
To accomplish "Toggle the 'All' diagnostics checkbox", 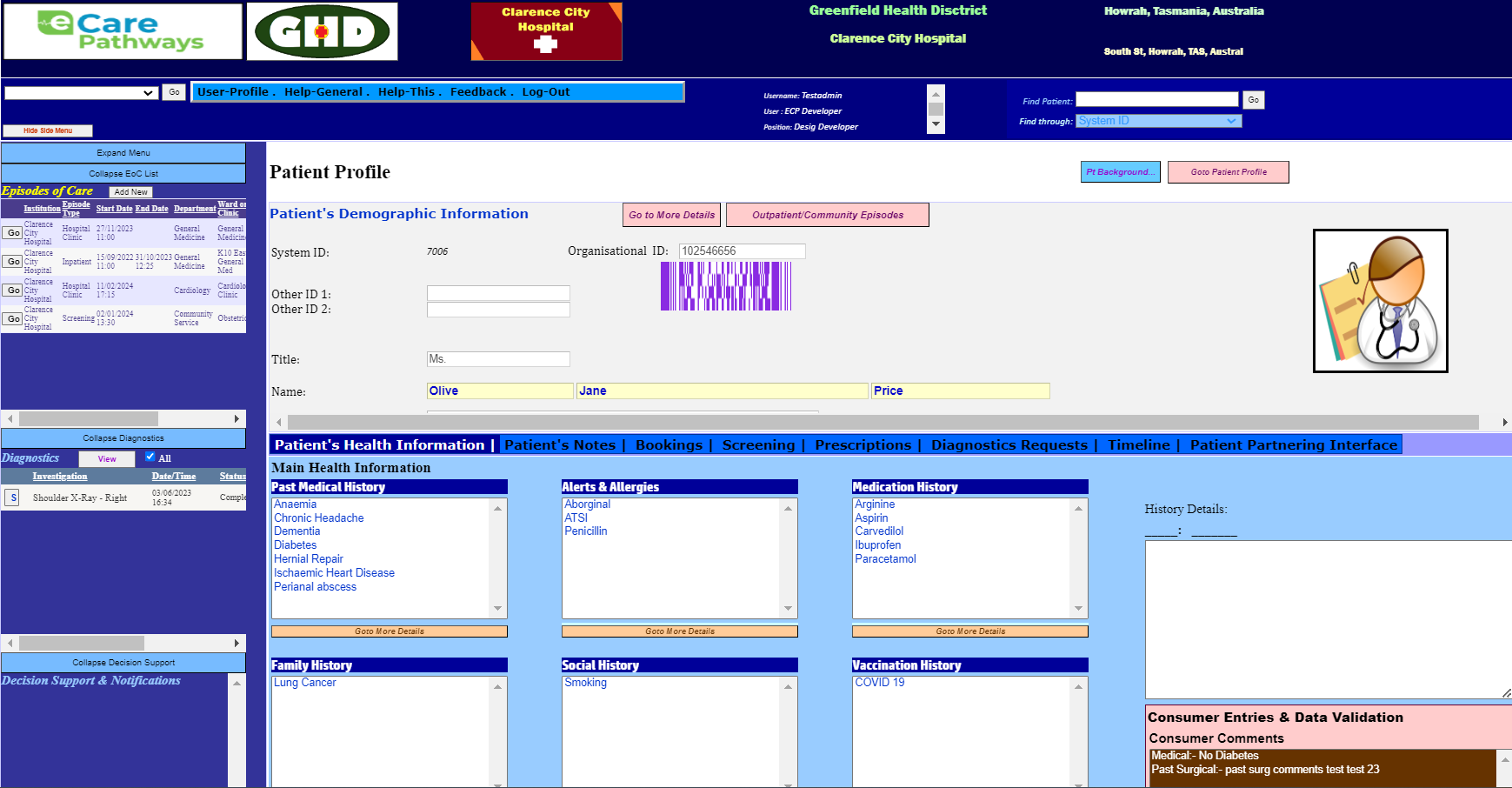I will 150,457.
